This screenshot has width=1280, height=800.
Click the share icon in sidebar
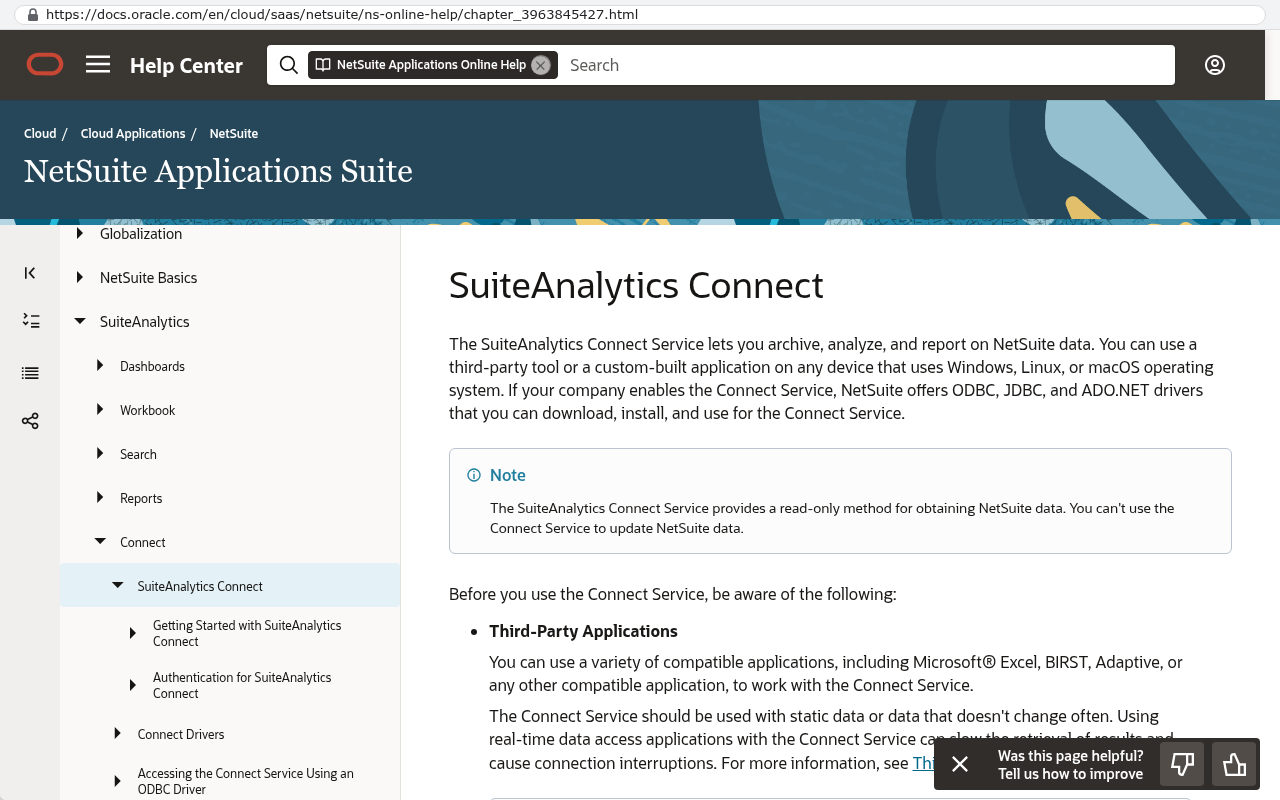(x=30, y=421)
